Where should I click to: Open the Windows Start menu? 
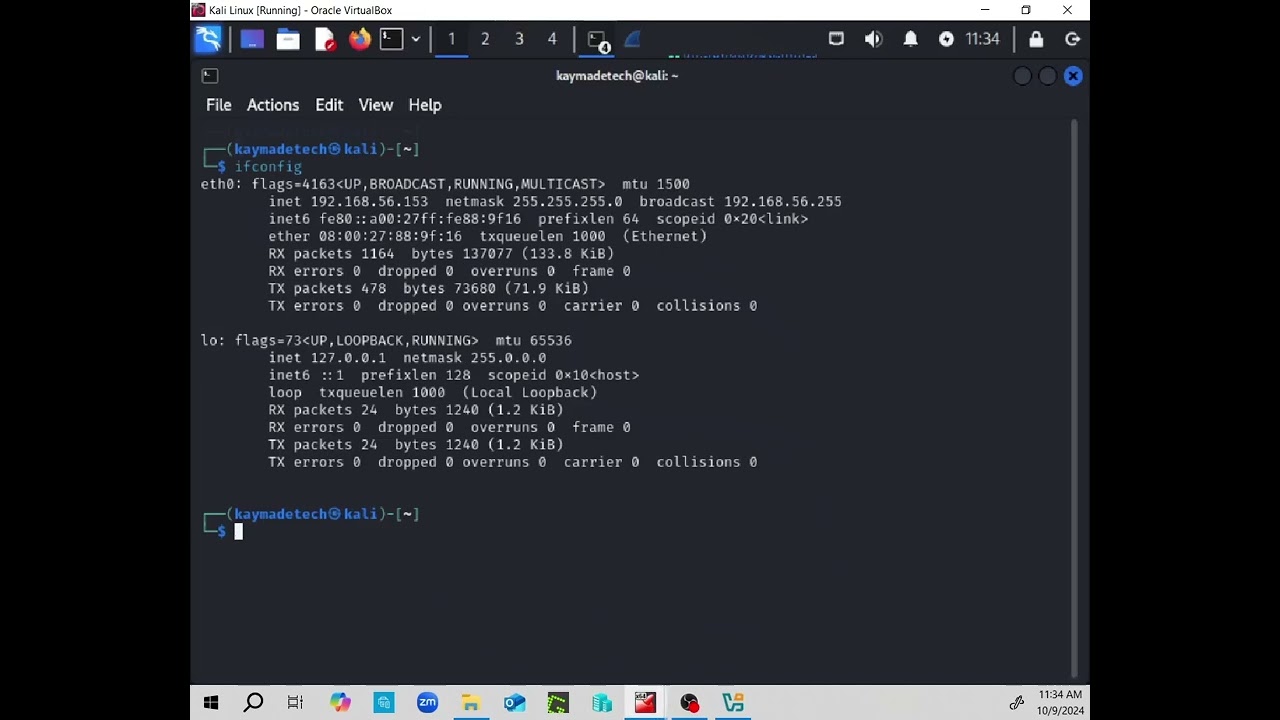click(211, 703)
